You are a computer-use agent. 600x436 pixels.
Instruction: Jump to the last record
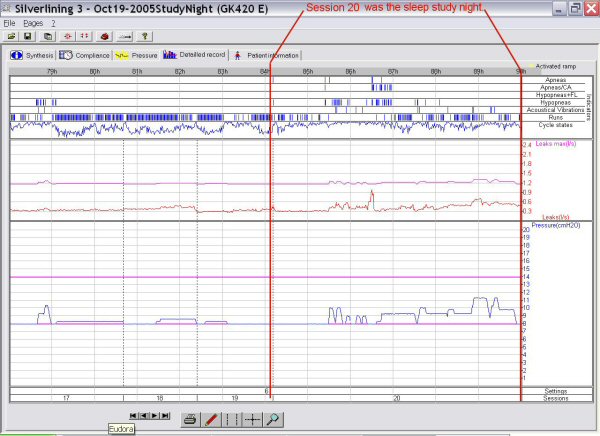165,415
